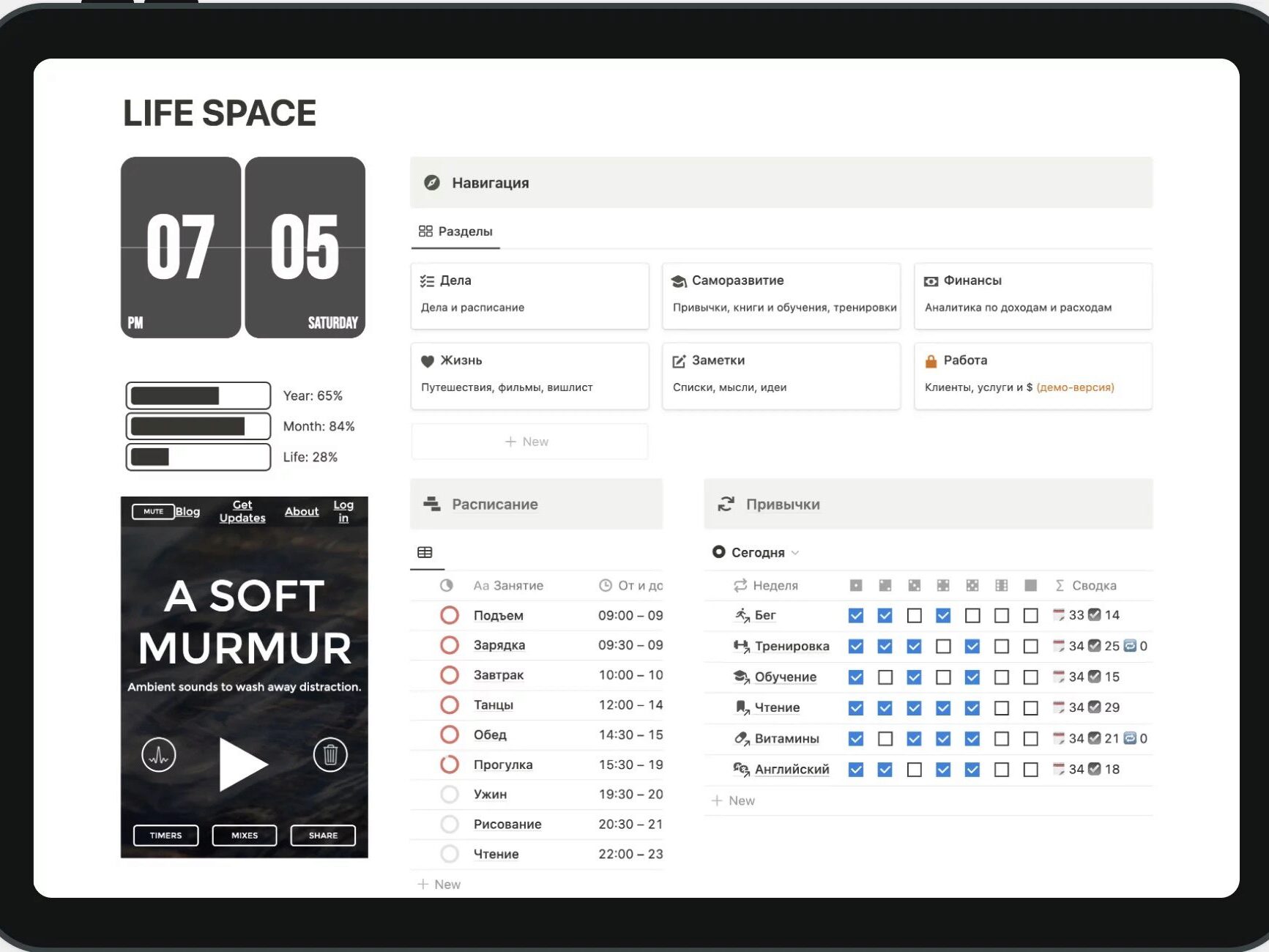Click the MIXES button in sound widget

pyautogui.click(x=245, y=835)
